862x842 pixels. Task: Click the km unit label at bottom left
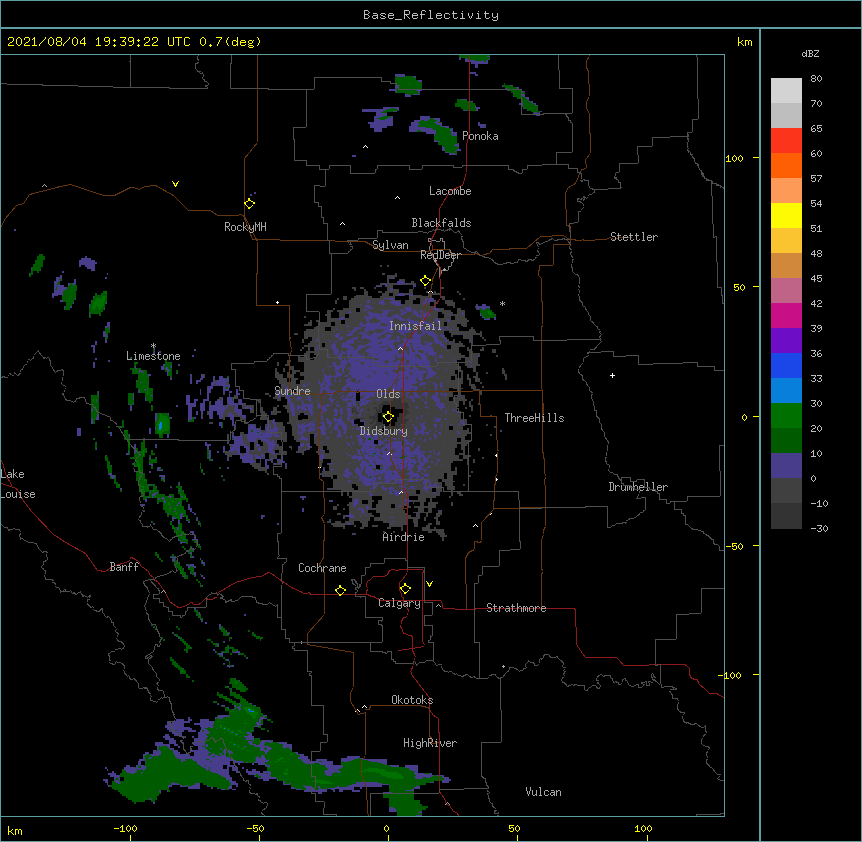[15, 831]
